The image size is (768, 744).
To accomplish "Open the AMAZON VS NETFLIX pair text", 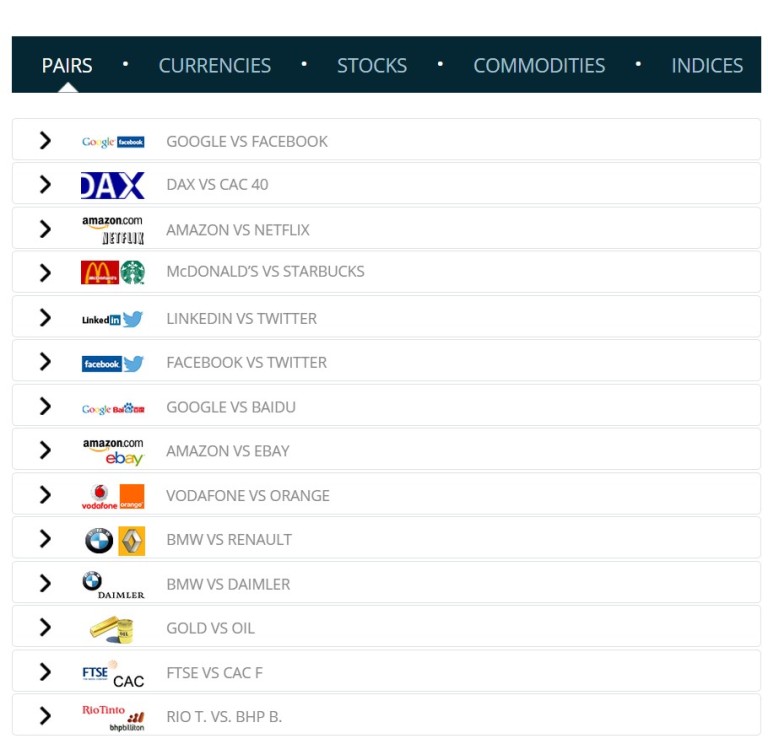I will [238, 230].
